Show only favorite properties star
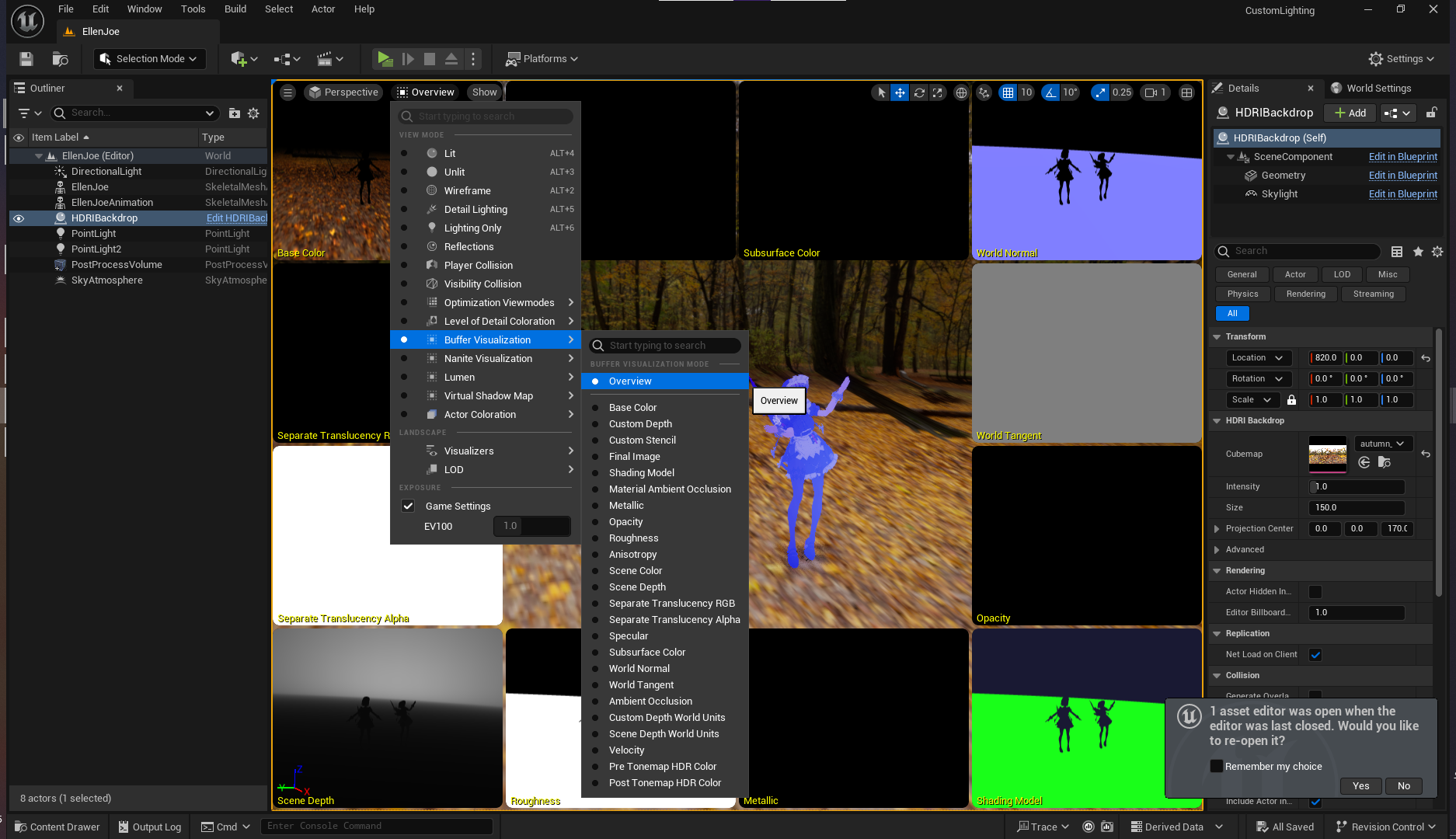Image resolution: width=1456 pixels, height=839 pixels. 1418,252
